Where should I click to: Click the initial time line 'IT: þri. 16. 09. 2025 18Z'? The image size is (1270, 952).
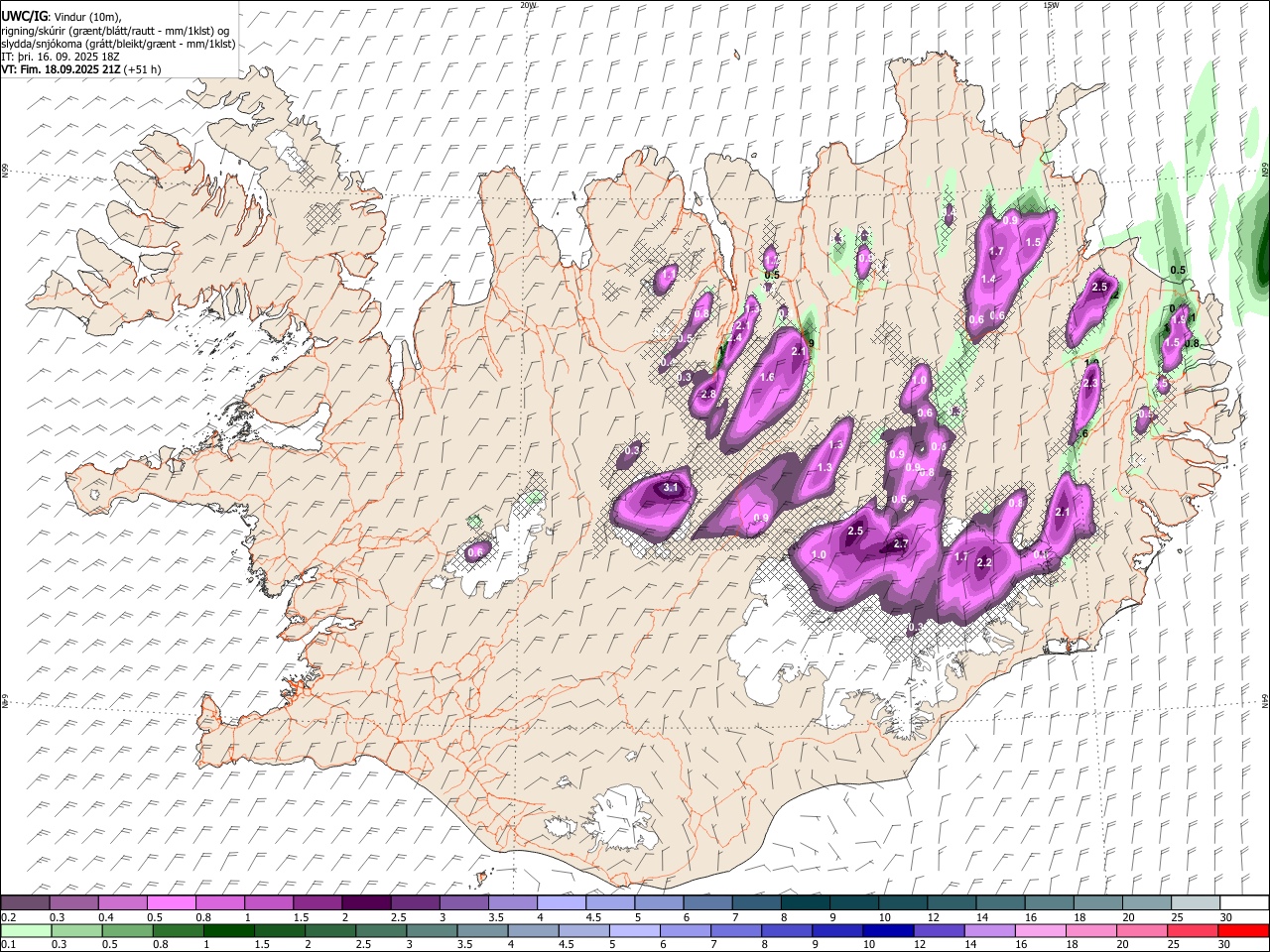(61, 57)
